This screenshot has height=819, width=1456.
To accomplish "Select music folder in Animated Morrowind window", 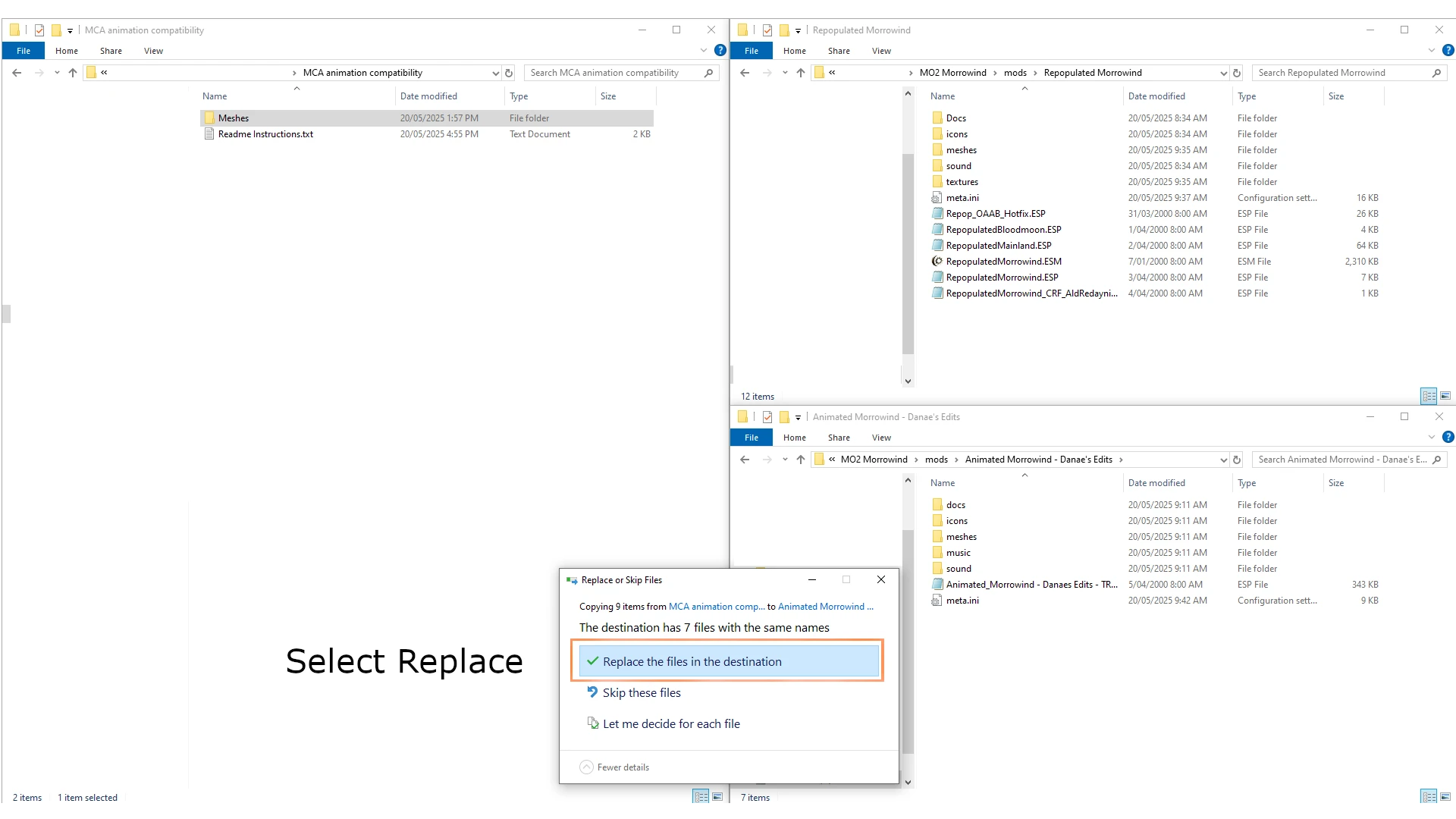I will click(958, 553).
